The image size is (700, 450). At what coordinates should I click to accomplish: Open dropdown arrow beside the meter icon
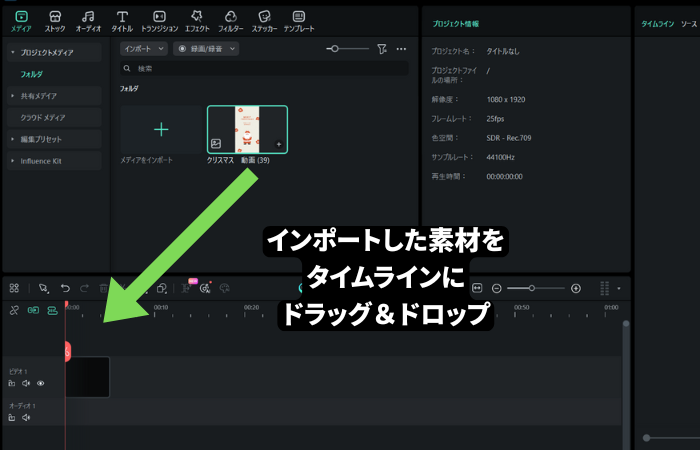pos(619,288)
